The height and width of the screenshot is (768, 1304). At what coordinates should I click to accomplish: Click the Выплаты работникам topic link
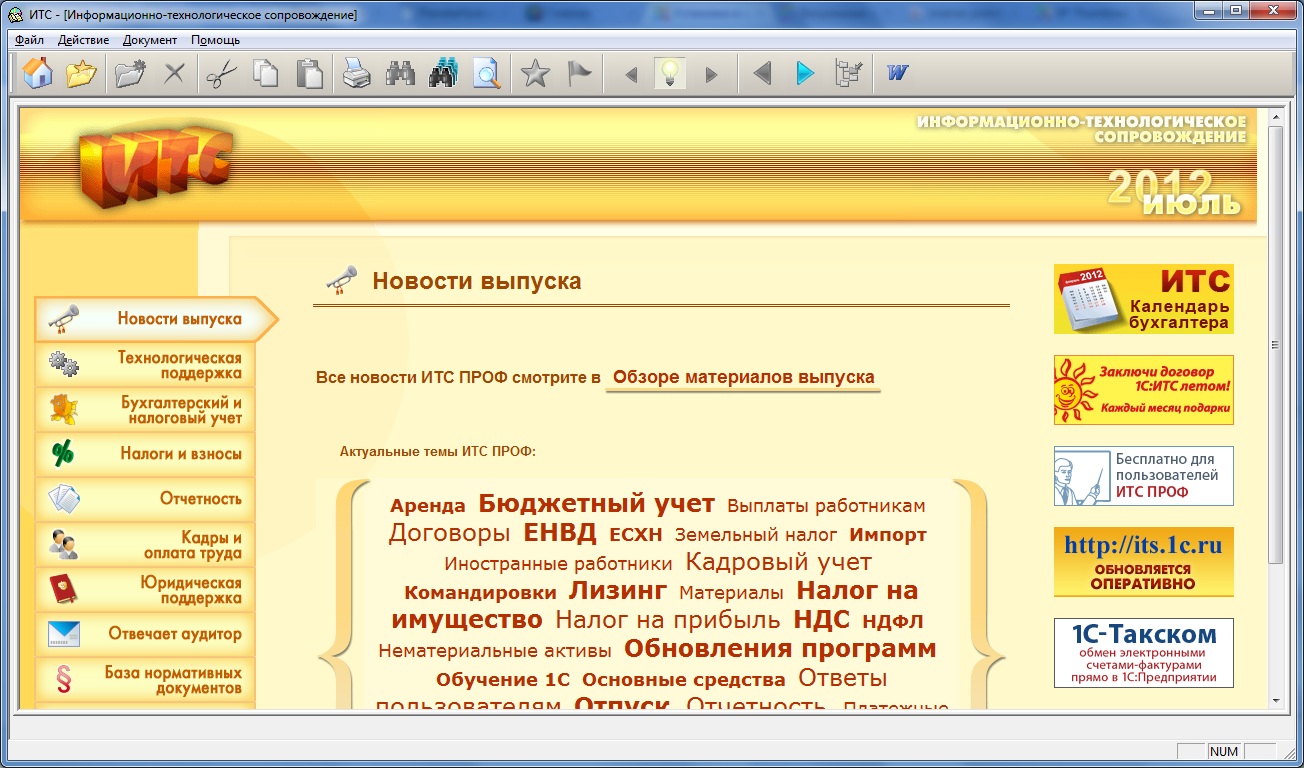[826, 506]
